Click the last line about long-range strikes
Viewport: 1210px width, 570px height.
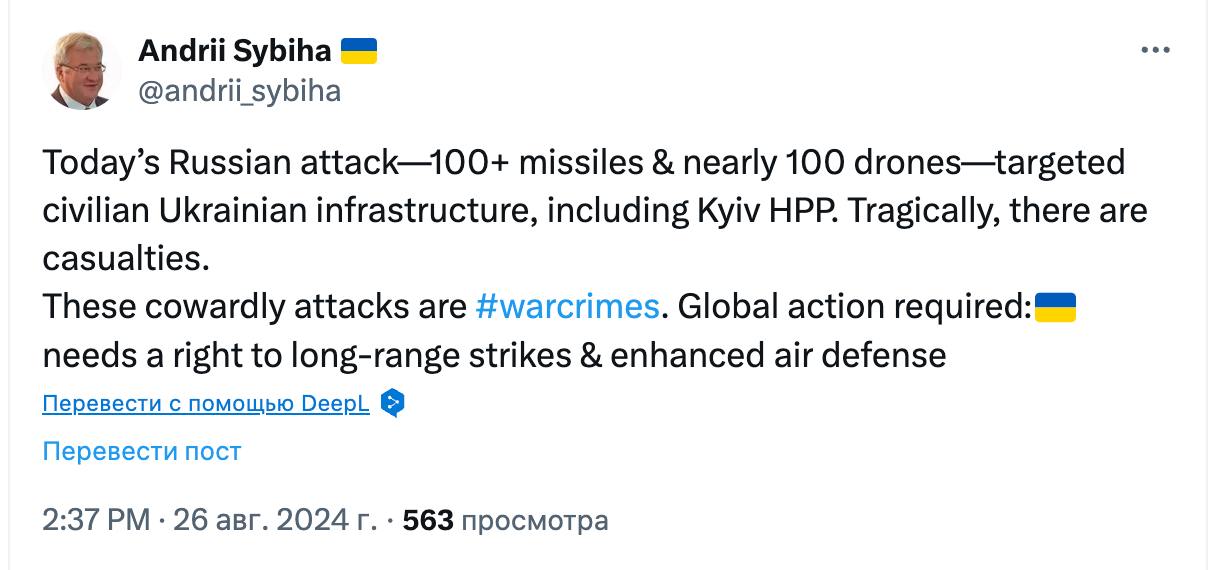494,355
